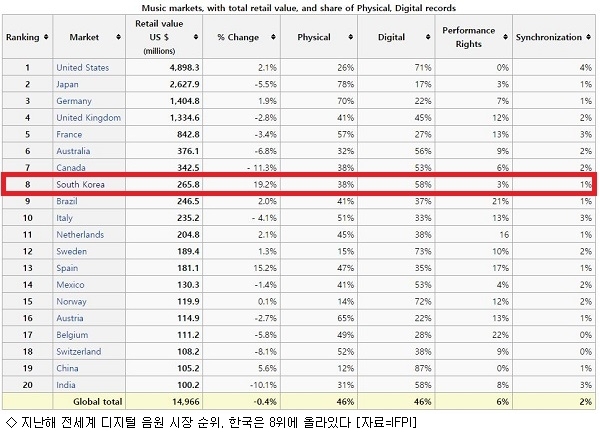Click the Digital column sort arrows
Screen dimensions: 600x434
(428, 37)
